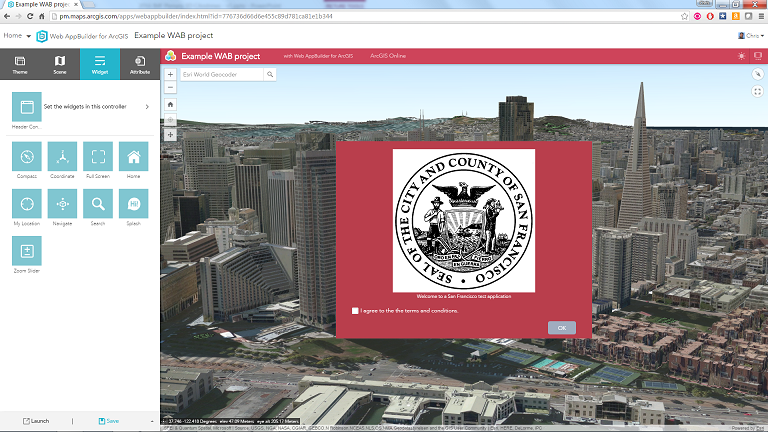Select the Home widget tile

click(x=133, y=156)
